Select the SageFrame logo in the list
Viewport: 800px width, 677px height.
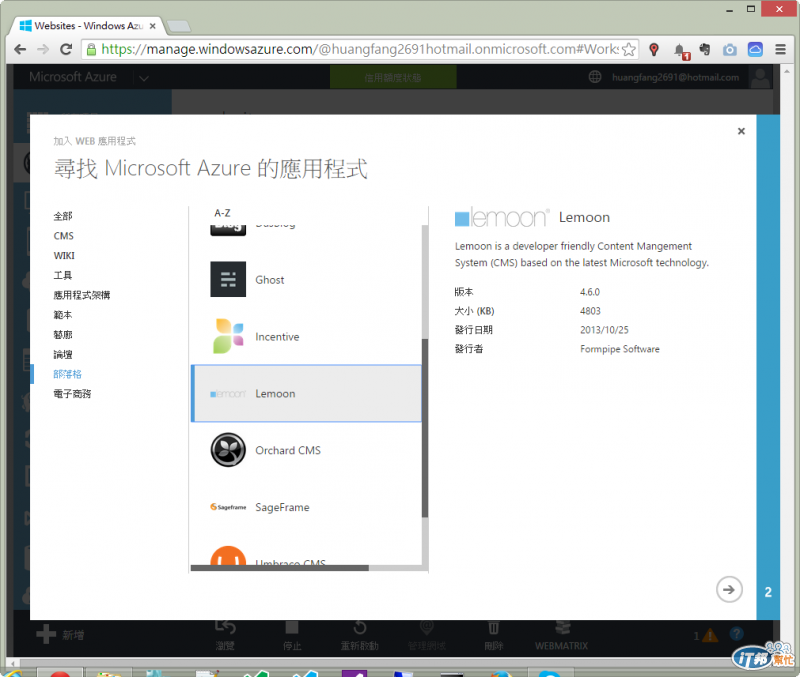coord(228,507)
